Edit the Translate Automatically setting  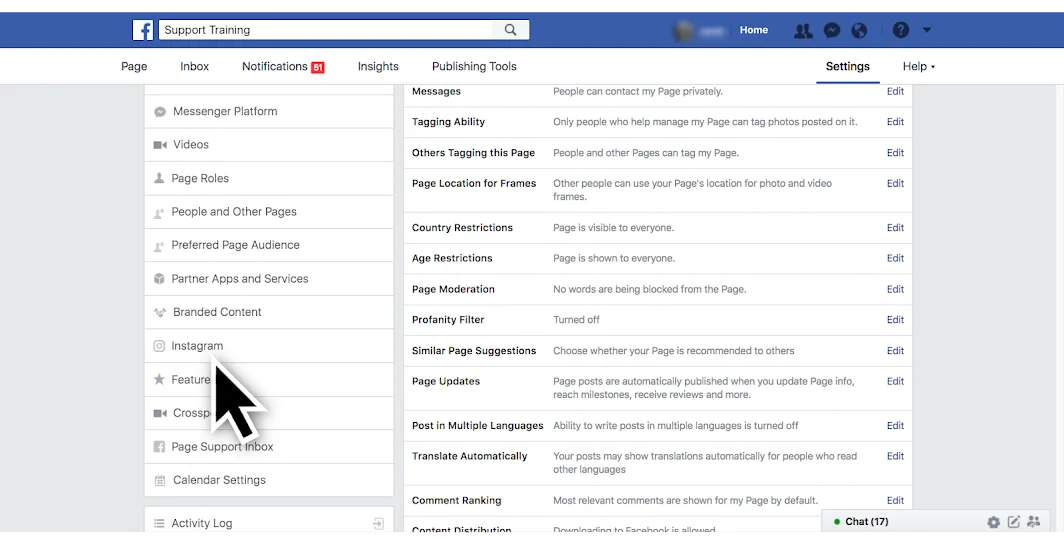tap(895, 456)
